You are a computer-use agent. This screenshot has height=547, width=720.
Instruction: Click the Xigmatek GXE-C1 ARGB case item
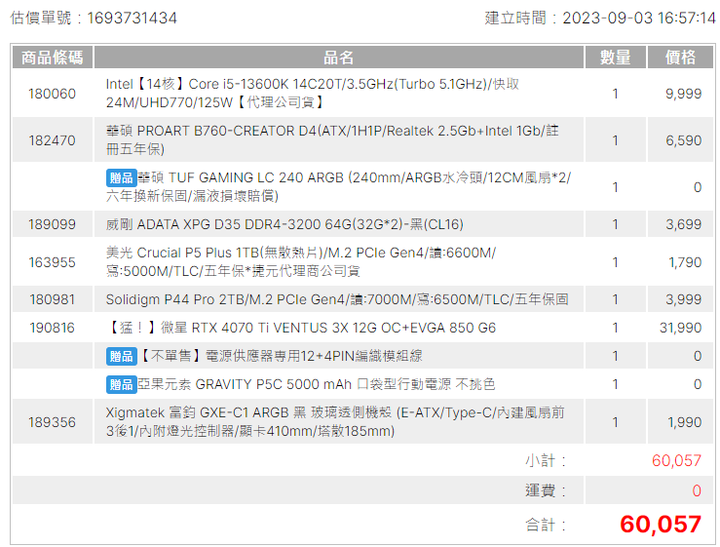[335, 422]
